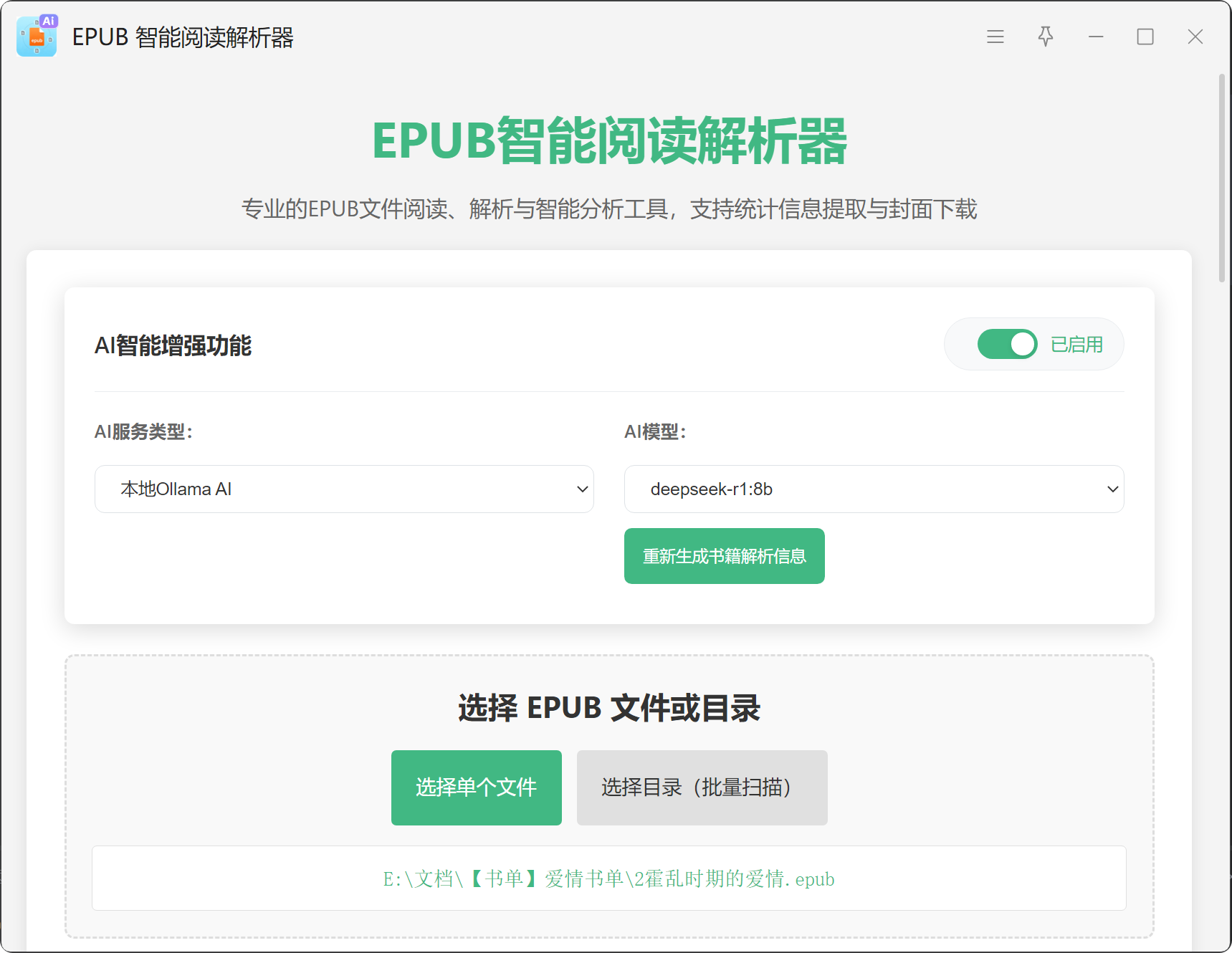Choose 选择目录（批量扫描）to scan a folder
The width and height of the screenshot is (1232, 953).
pyautogui.click(x=702, y=787)
